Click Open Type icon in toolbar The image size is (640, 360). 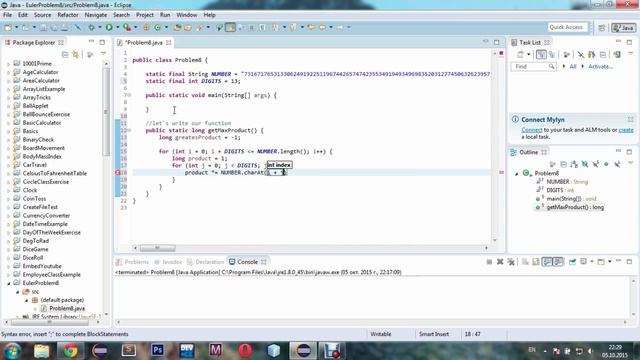[x=177, y=27]
